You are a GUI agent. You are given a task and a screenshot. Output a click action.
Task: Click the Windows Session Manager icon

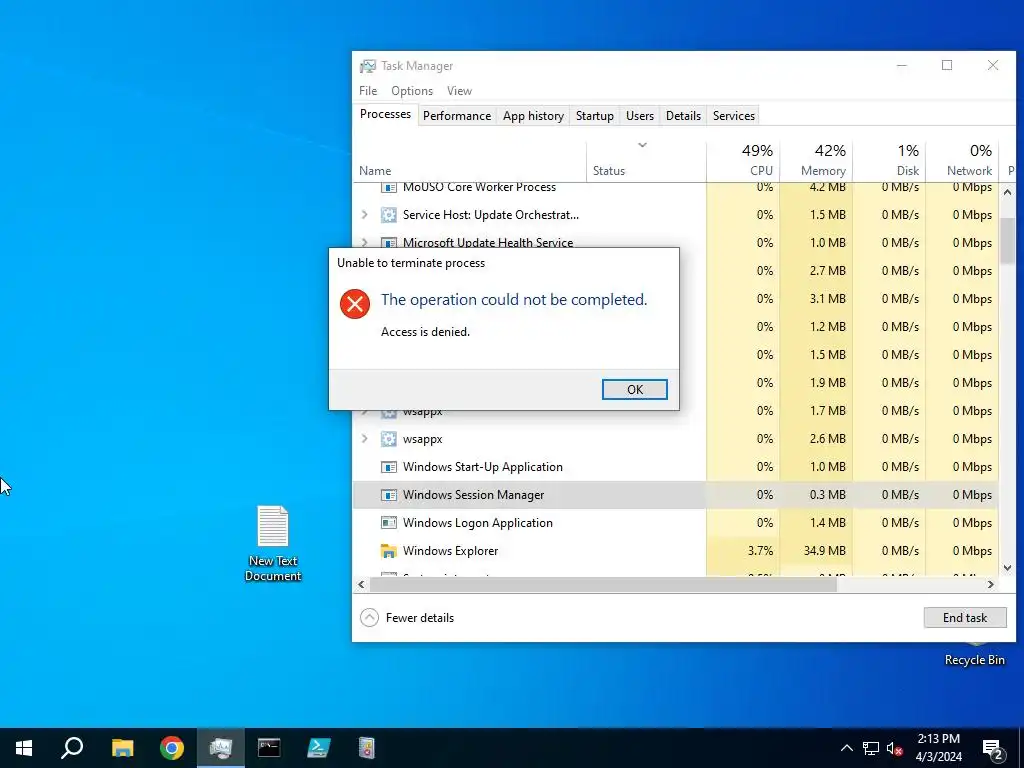click(x=389, y=495)
